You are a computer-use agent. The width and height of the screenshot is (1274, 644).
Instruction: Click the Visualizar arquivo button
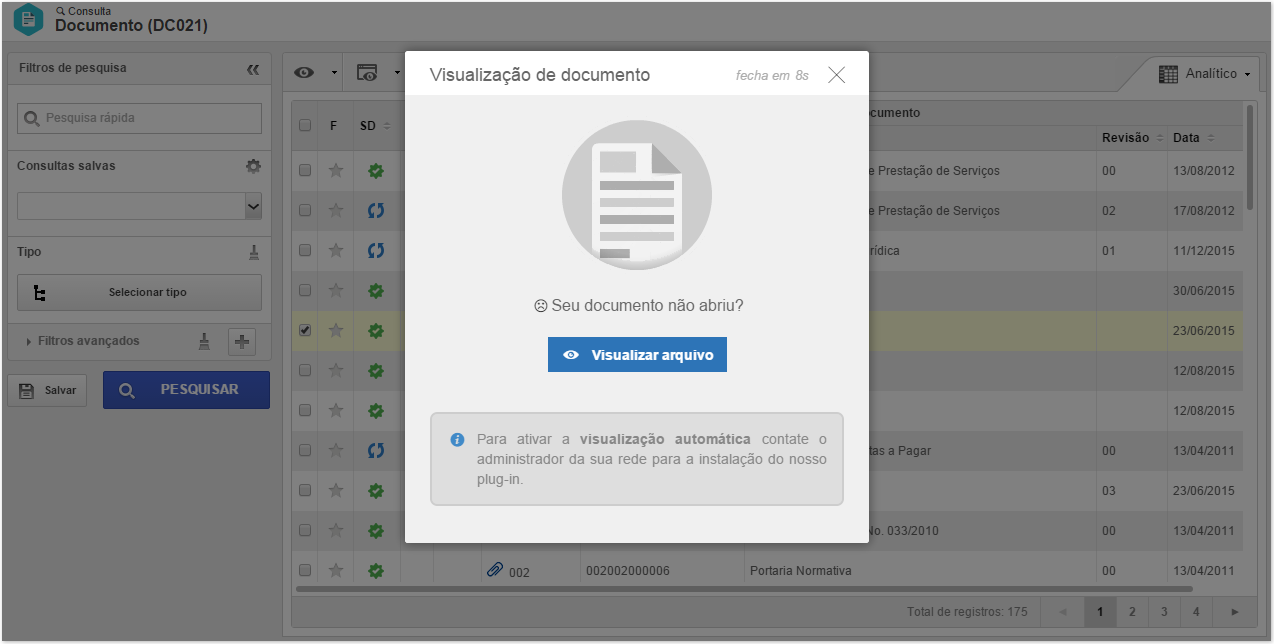pyautogui.click(x=637, y=355)
